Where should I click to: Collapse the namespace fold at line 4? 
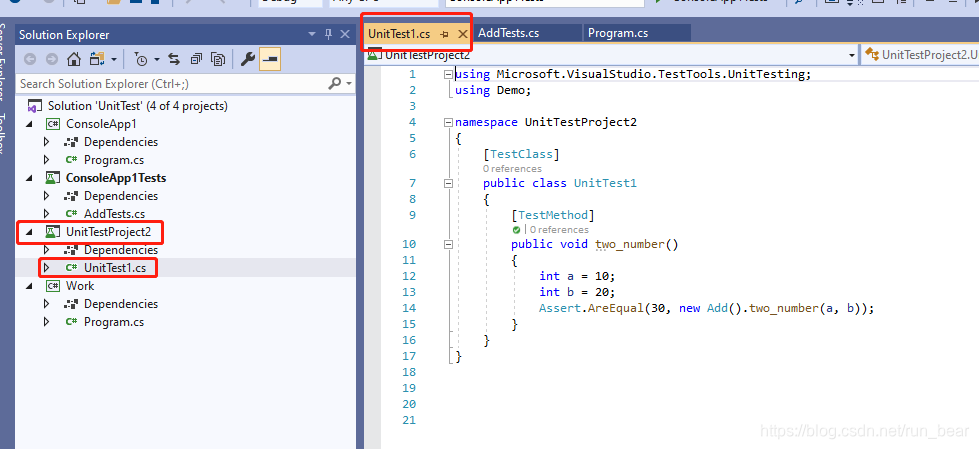pos(448,122)
